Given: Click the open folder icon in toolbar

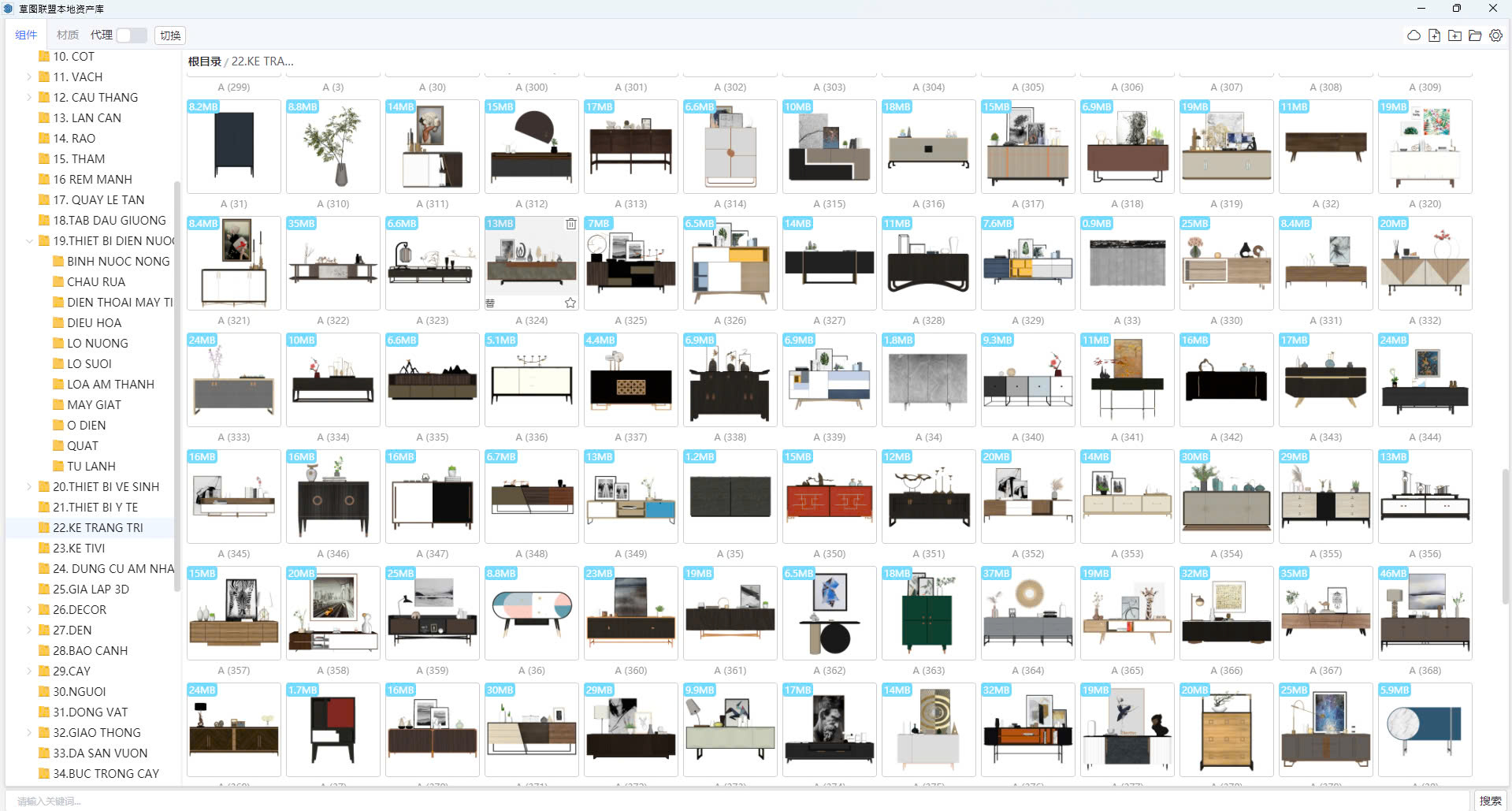Looking at the screenshot, I should point(1475,35).
